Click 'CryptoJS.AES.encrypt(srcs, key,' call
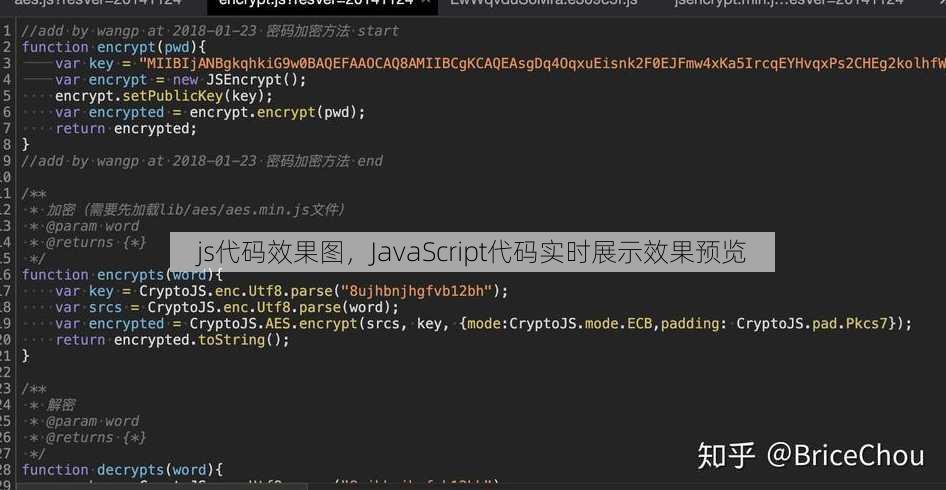Image resolution: width=946 pixels, height=490 pixels. coord(320,324)
